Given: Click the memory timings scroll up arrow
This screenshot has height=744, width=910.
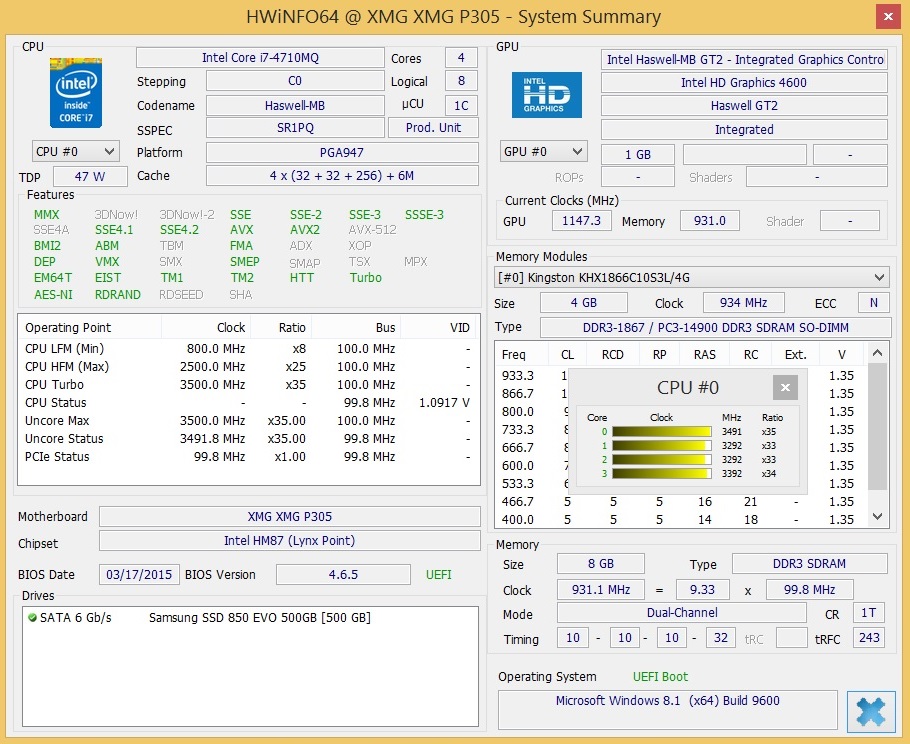Looking at the screenshot, I should [878, 353].
